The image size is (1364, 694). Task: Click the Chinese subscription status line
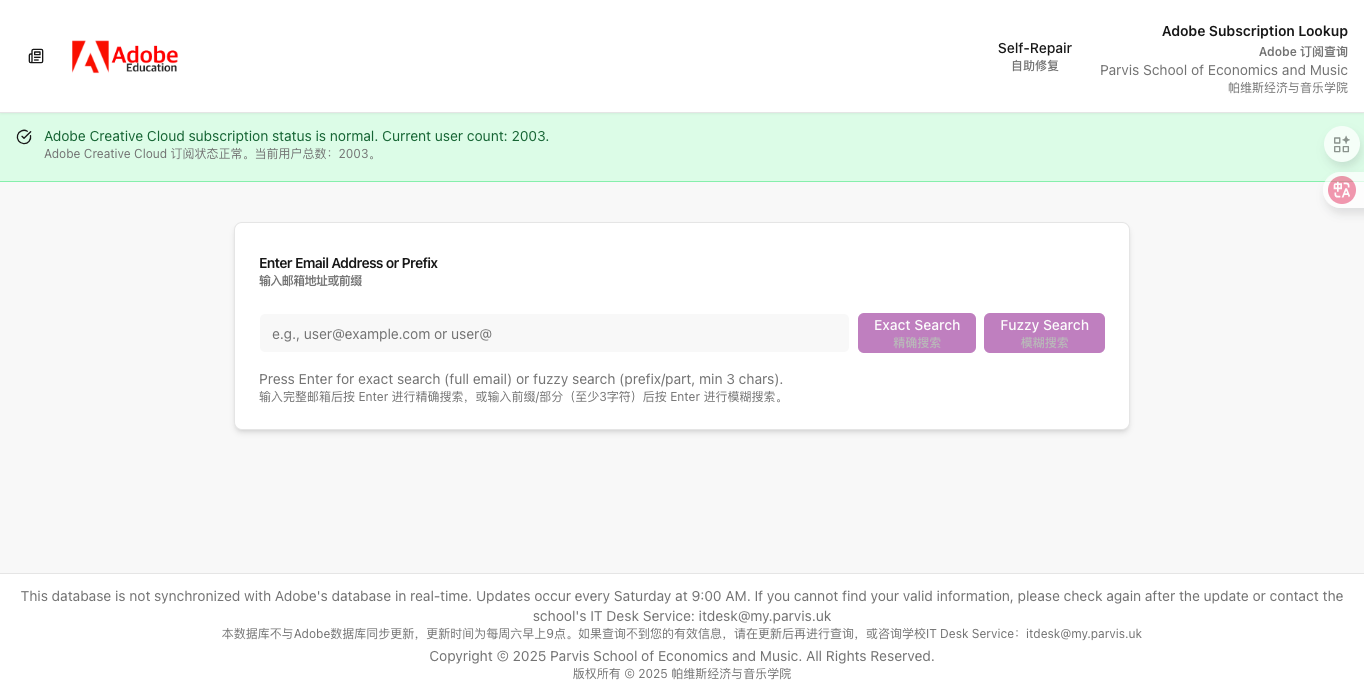click(x=212, y=154)
